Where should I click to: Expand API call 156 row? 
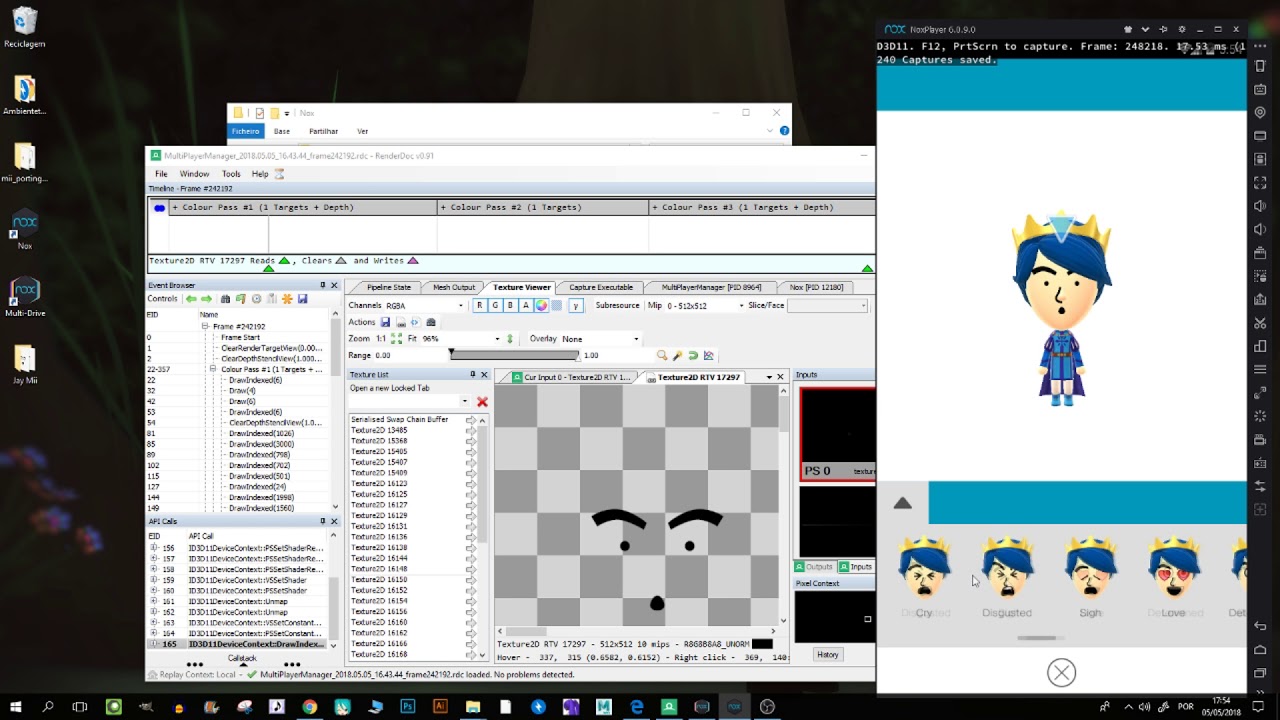154,548
